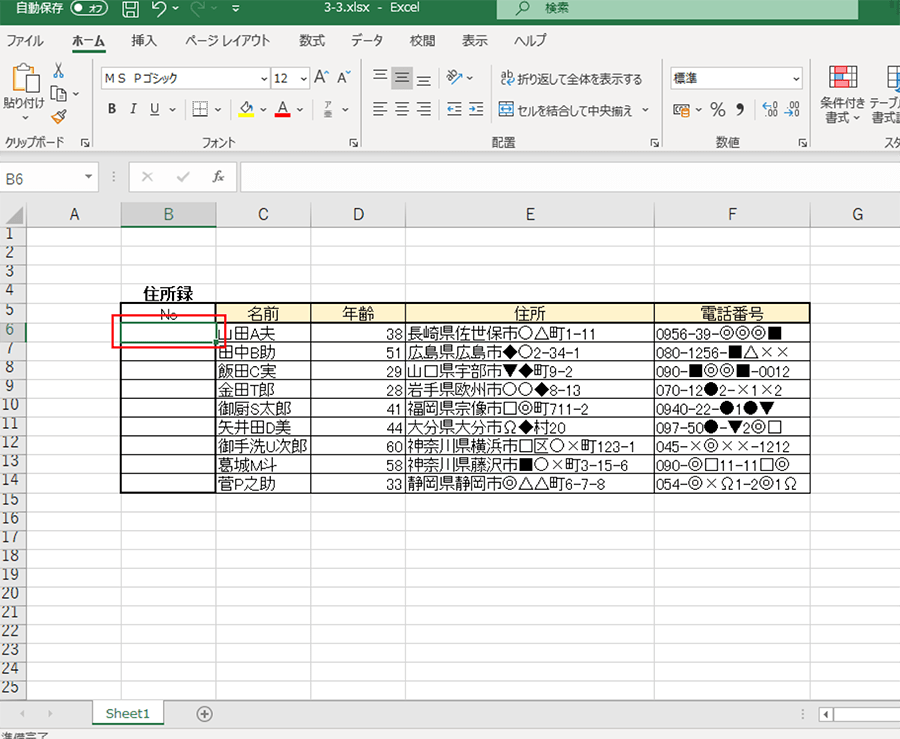Screen dimensions: 900x739
Task: Align text right
Action: [x=424, y=109]
